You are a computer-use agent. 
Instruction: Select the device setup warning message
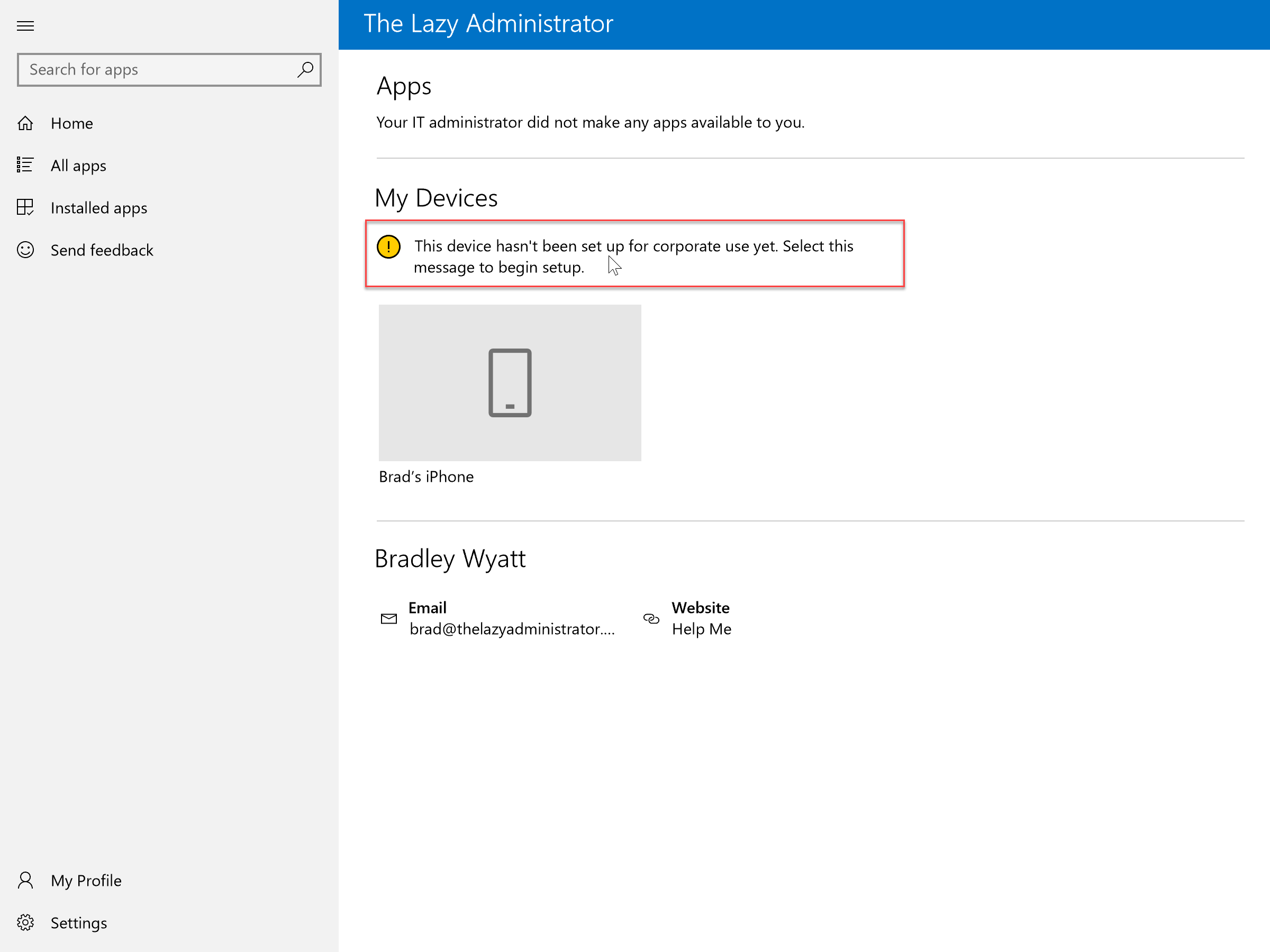click(x=634, y=254)
